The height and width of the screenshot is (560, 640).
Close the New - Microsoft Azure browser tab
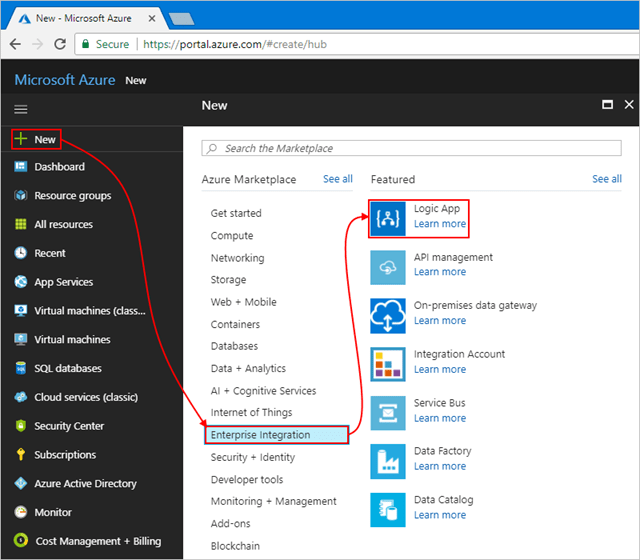[151, 18]
